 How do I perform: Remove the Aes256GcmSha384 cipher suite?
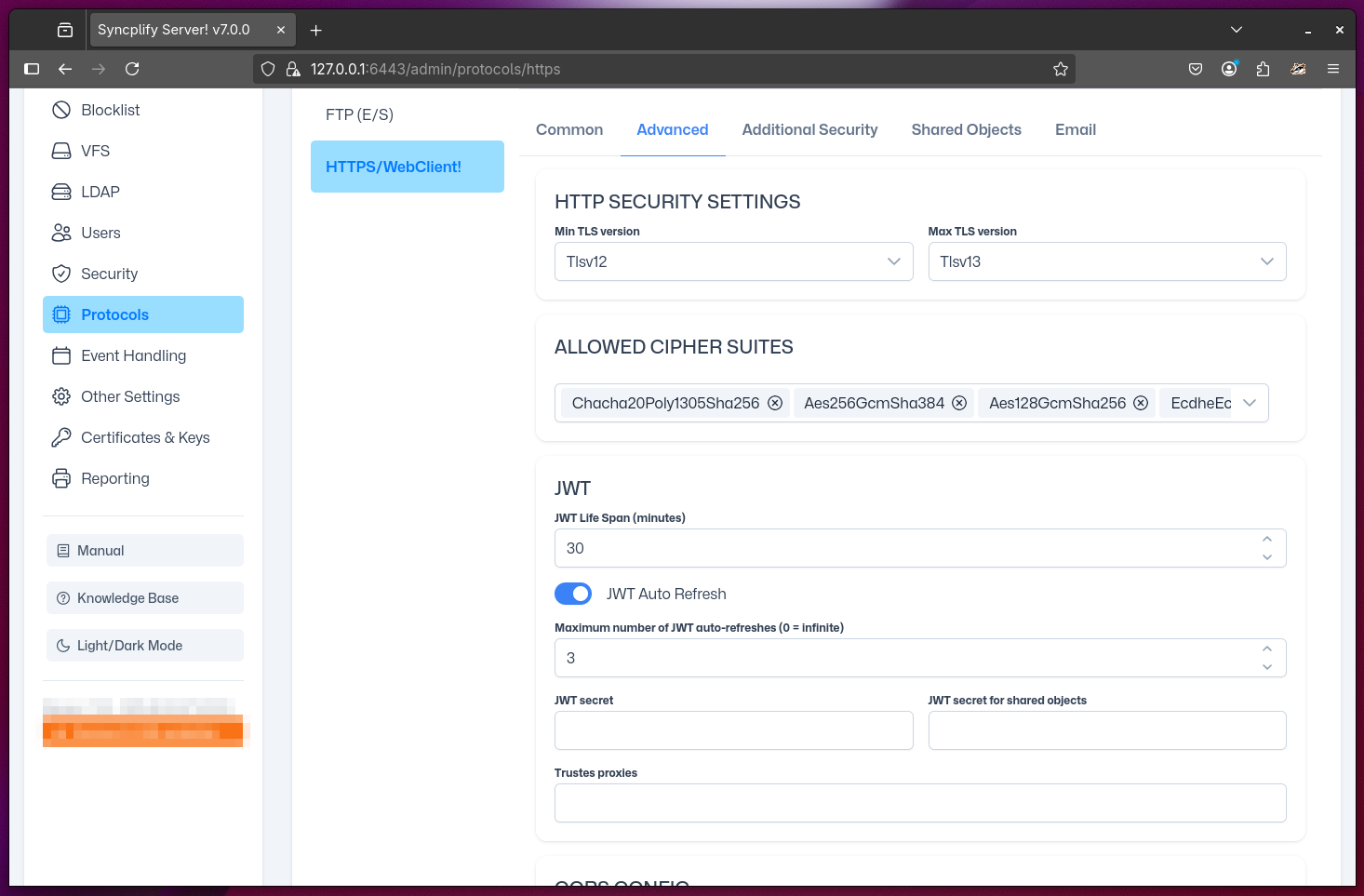[x=959, y=403]
